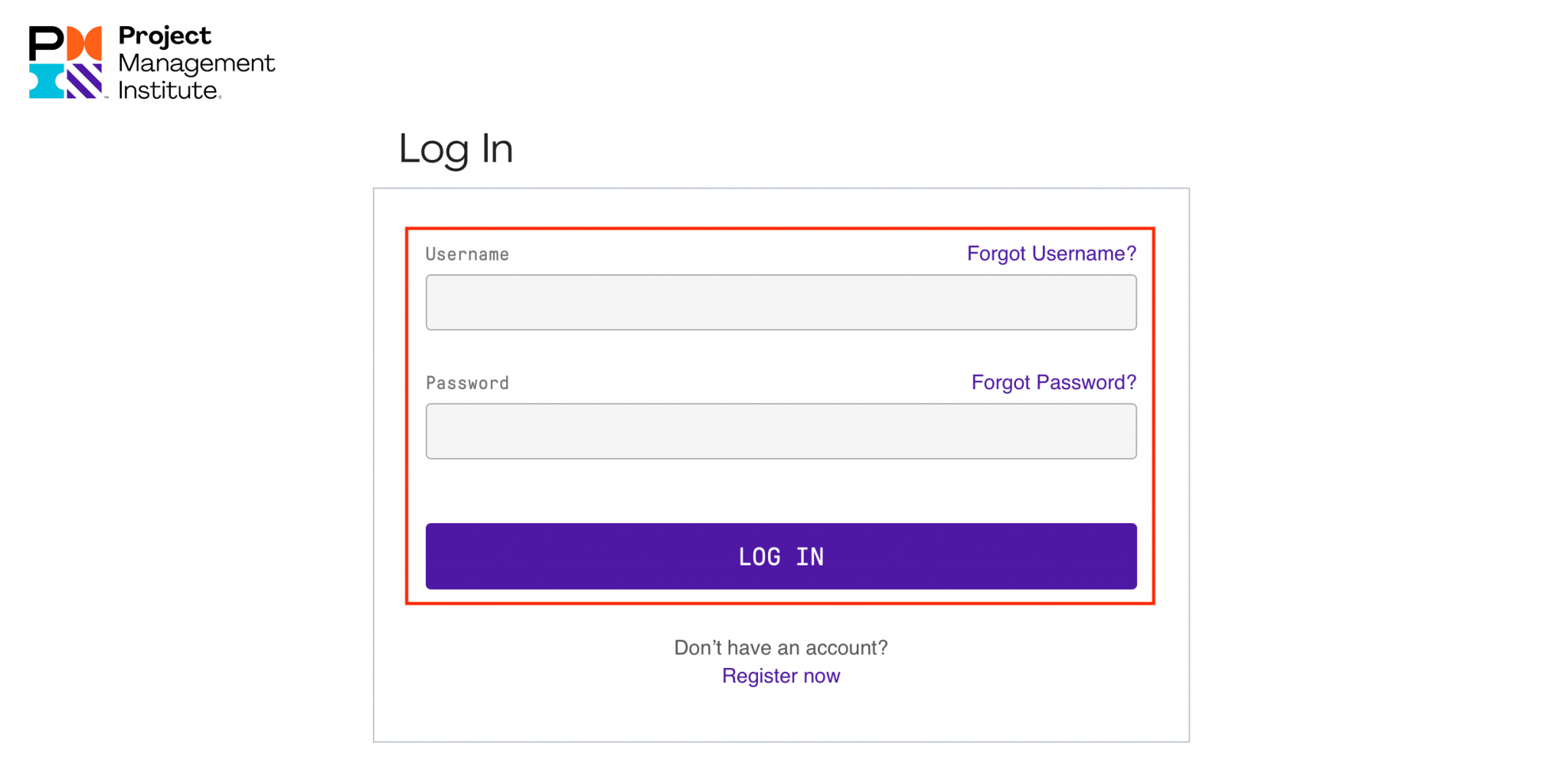The width and height of the screenshot is (1568, 763).
Task: Click the "Log In" page heading
Action: click(x=456, y=149)
